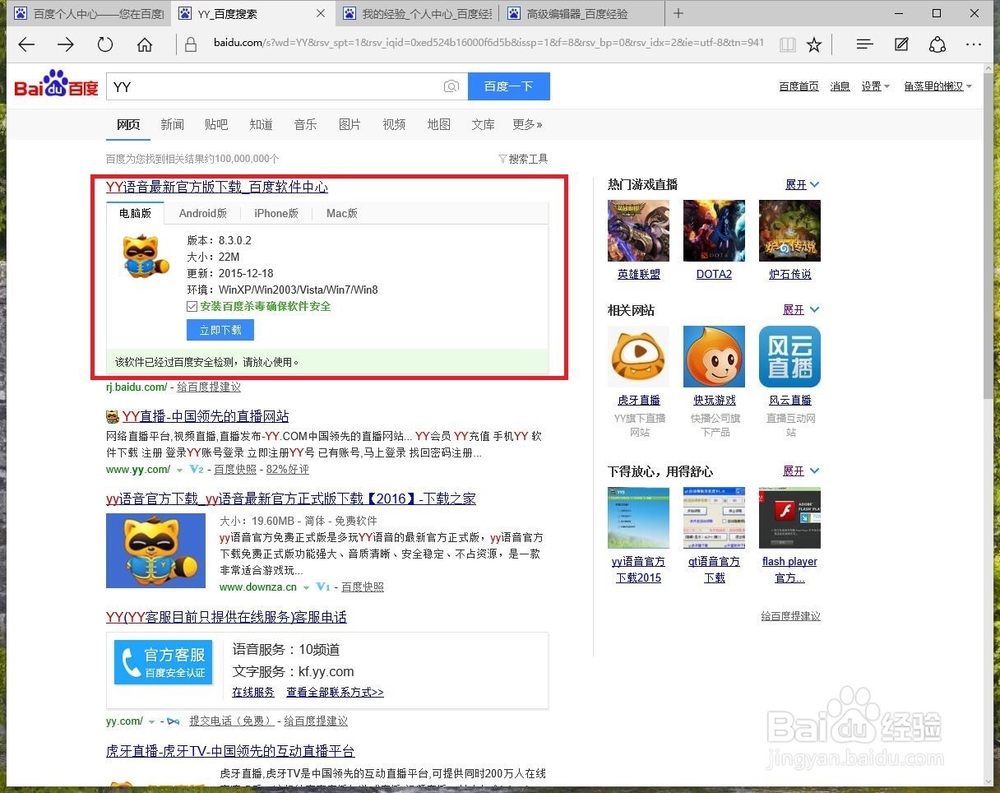
Task: Close the YY_百度搜索 tab
Action: pyautogui.click(x=321, y=13)
